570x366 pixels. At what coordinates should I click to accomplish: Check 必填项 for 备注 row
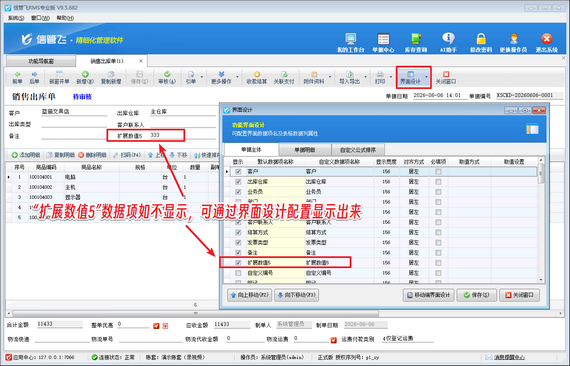(x=438, y=253)
